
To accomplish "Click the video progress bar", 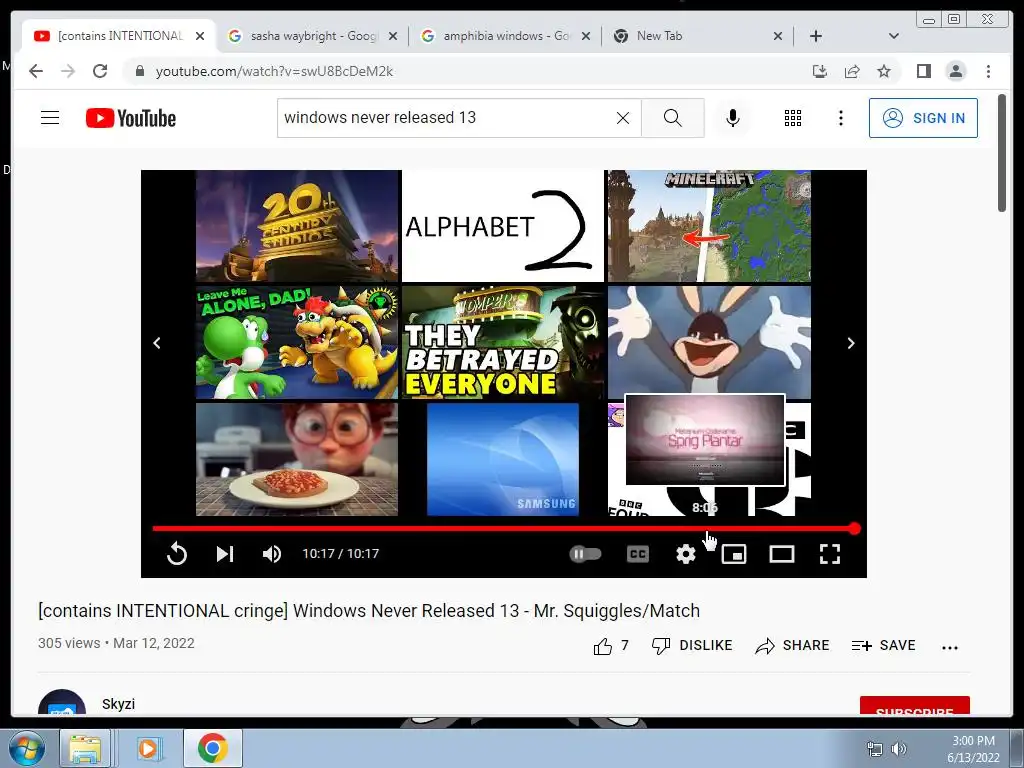I will point(504,528).
